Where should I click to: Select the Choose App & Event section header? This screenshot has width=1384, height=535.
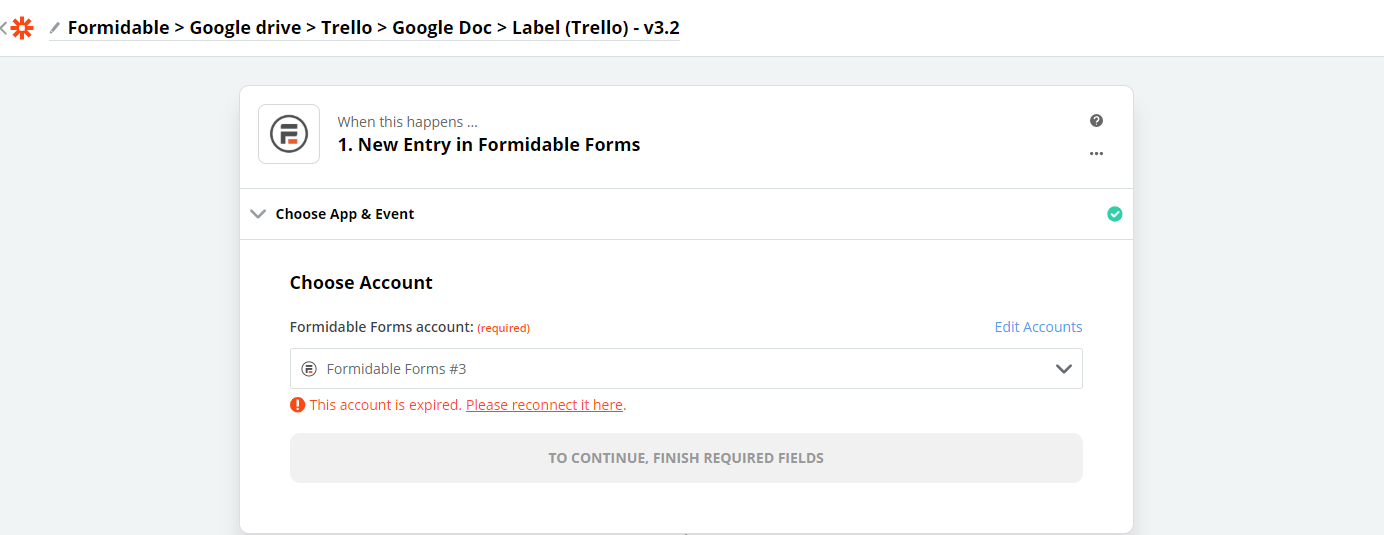click(345, 214)
